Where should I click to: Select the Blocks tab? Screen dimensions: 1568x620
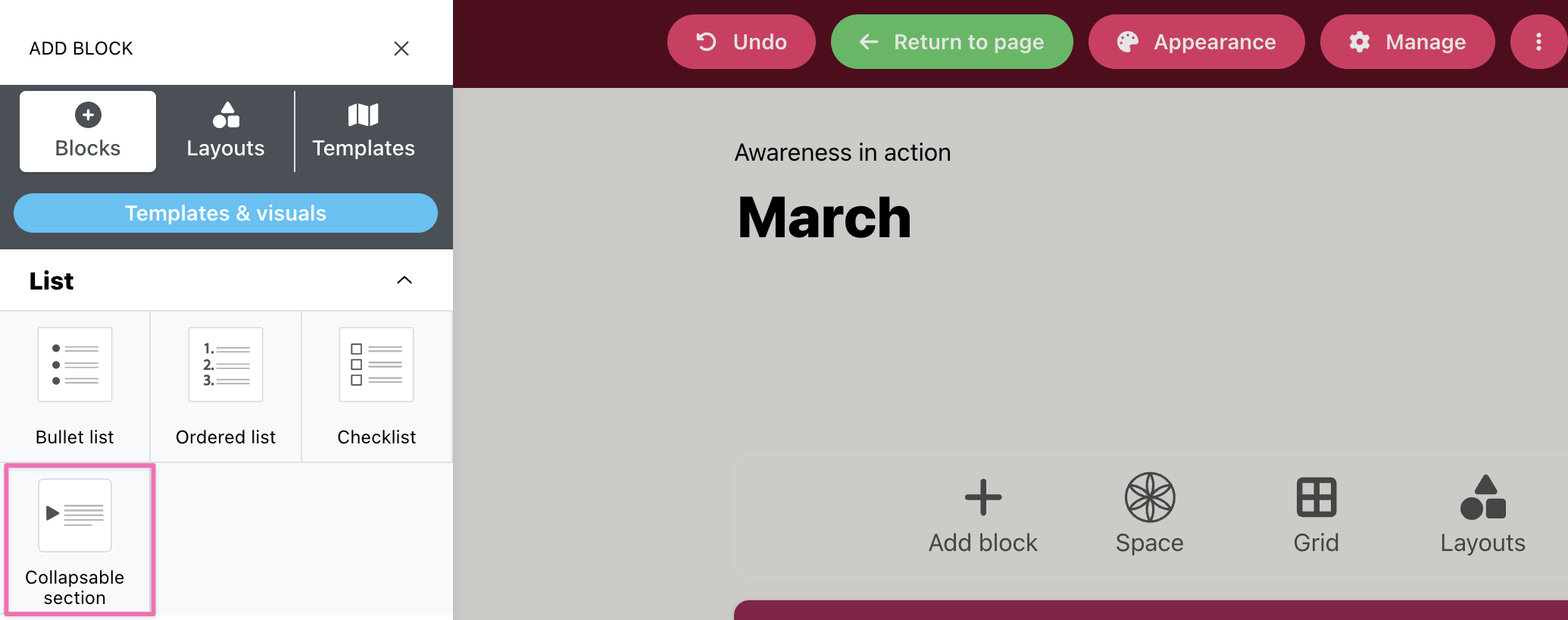tap(88, 131)
